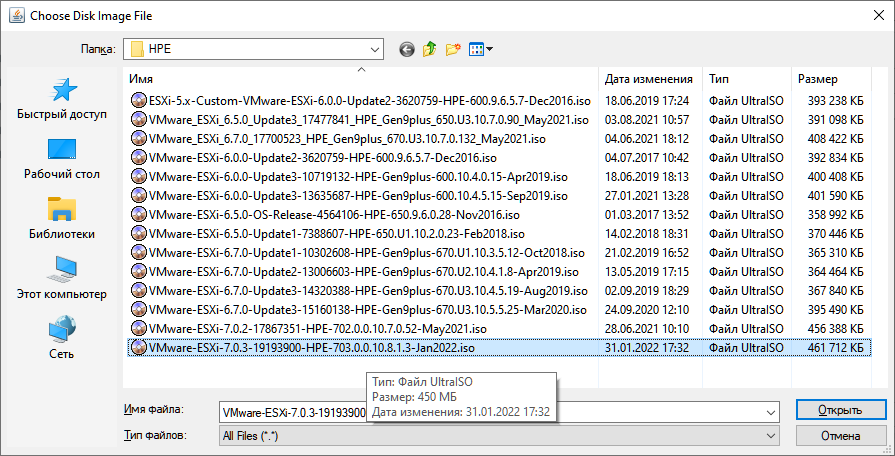Sort by Тип column header

[747, 79]
